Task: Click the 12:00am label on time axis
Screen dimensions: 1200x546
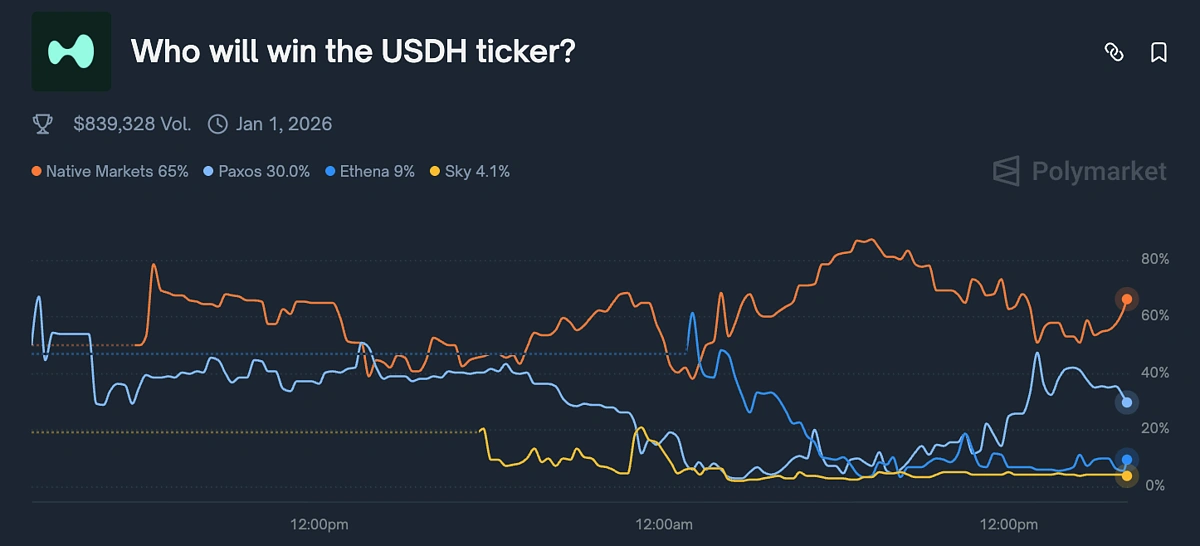Action: click(664, 524)
